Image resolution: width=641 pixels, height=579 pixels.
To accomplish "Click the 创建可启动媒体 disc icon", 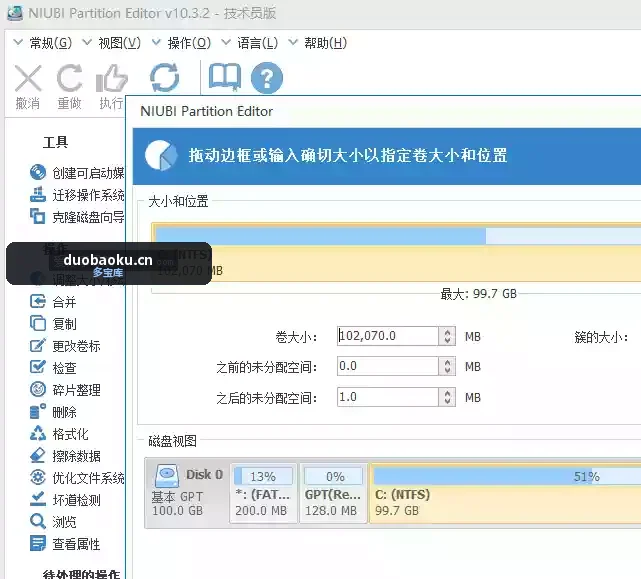I will click(38, 172).
